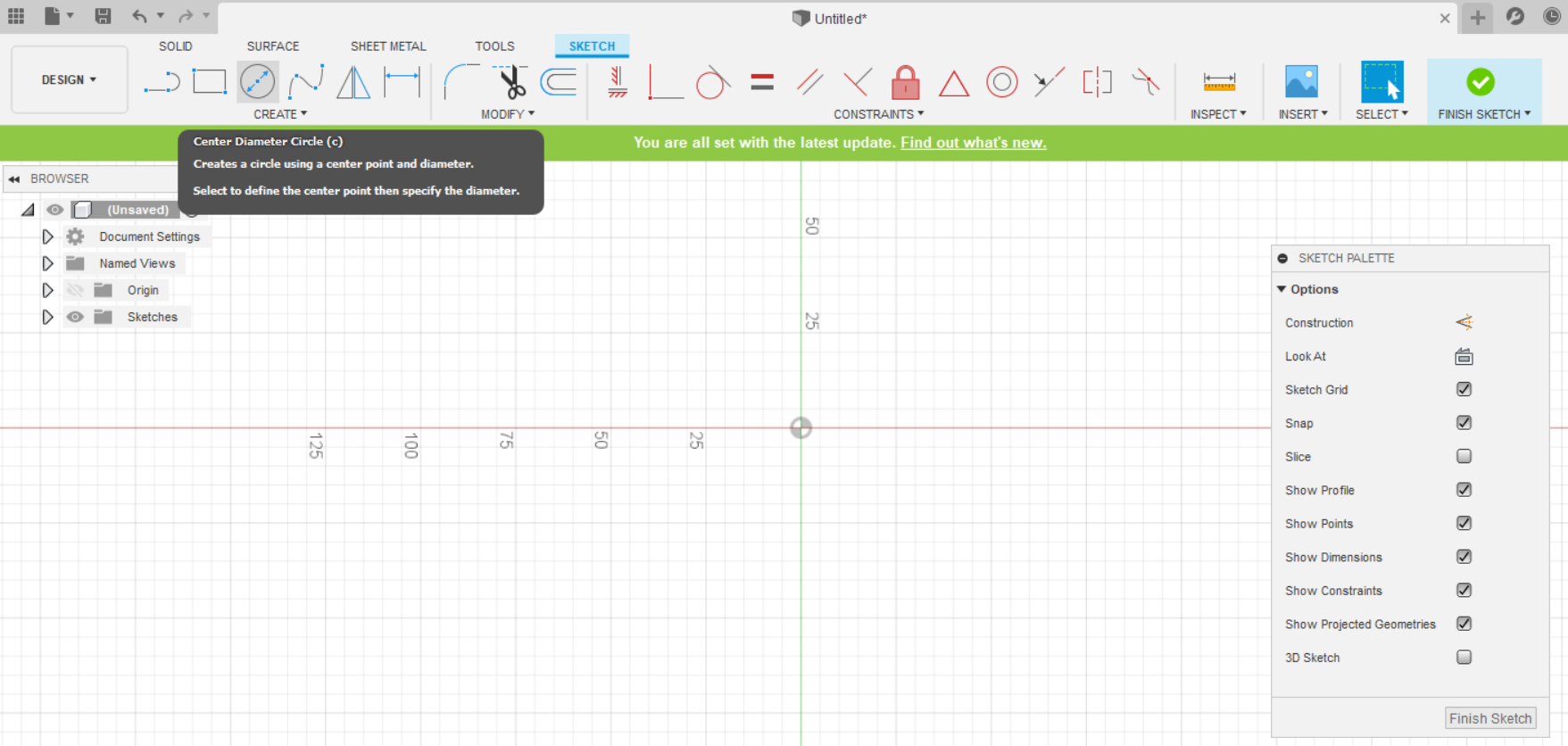Select the Trim scissors tool
1568x746 pixels.
coord(510,82)
